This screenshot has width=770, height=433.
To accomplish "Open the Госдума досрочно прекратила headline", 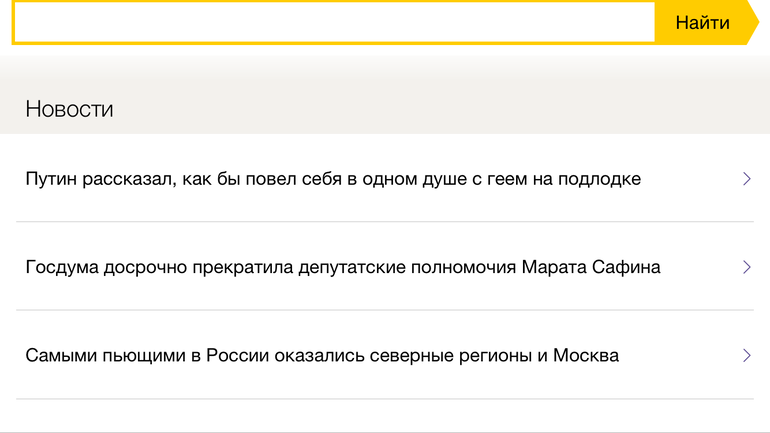I will coord(343,267).
